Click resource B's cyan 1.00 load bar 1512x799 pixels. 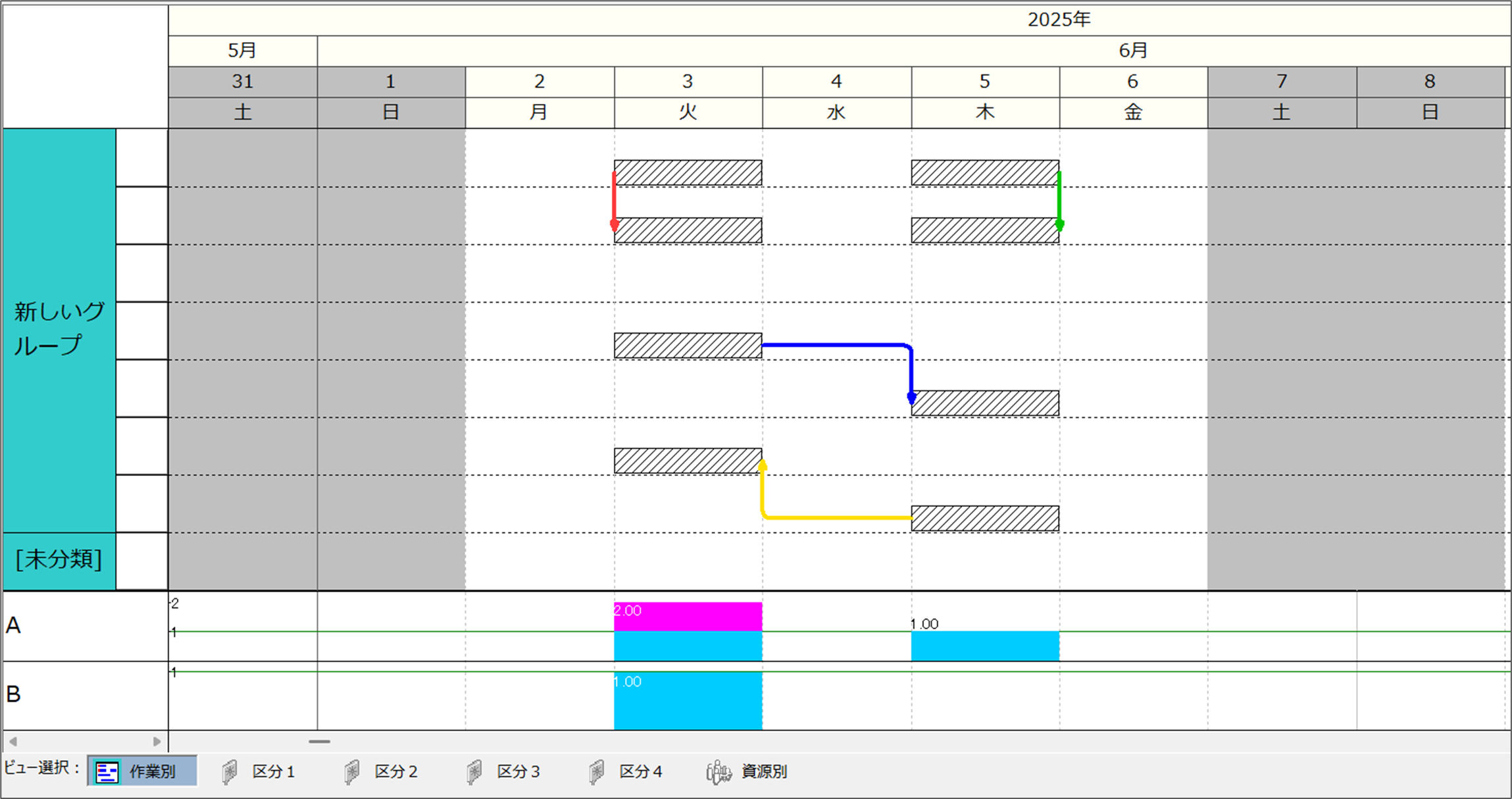[x=688, y=701]
